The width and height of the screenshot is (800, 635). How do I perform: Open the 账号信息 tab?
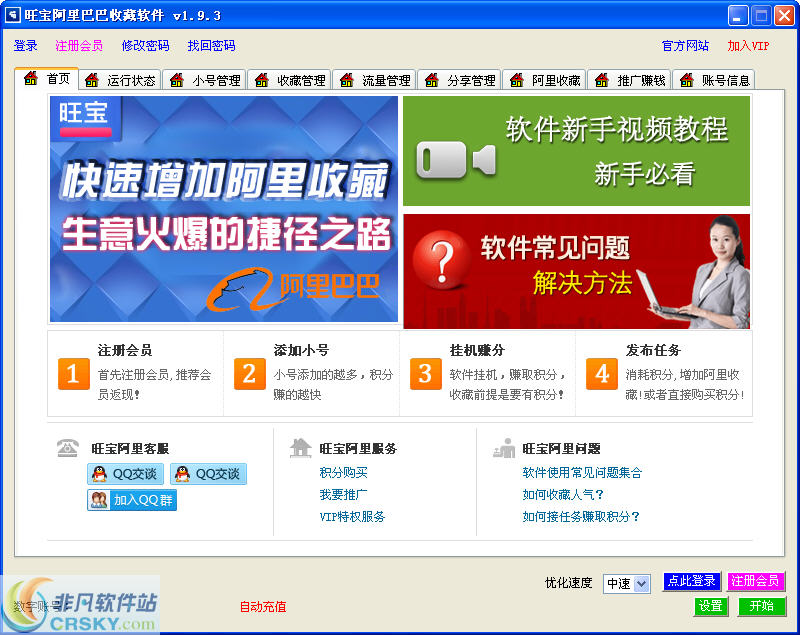coord(714,80)
